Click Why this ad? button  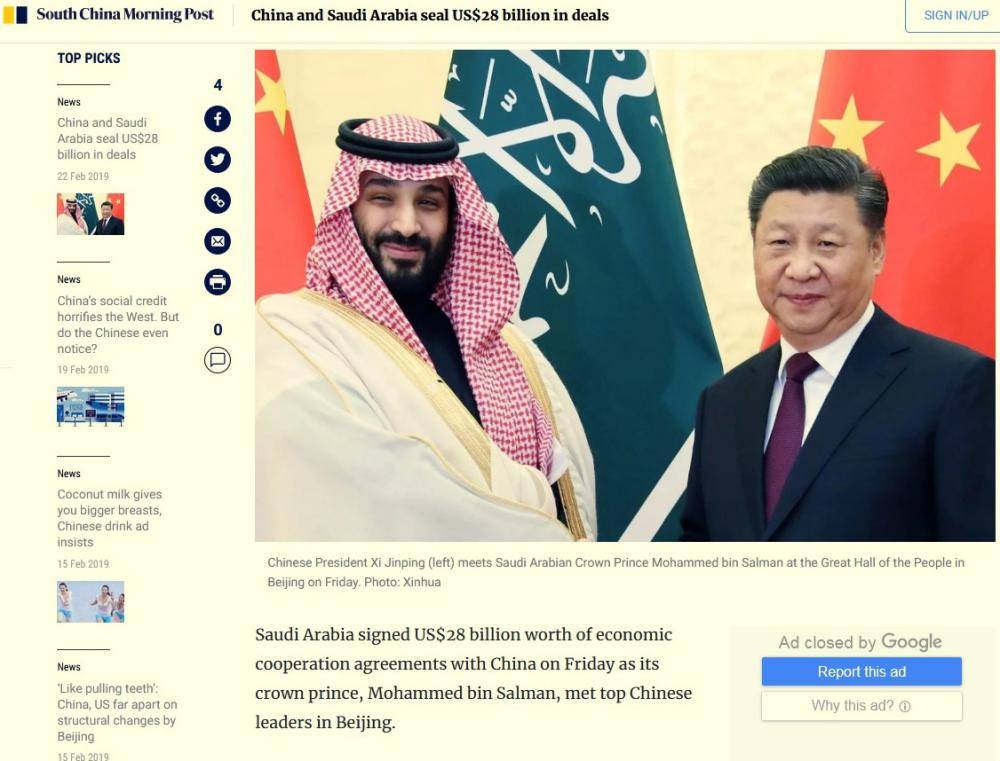(x=862, y=706)
